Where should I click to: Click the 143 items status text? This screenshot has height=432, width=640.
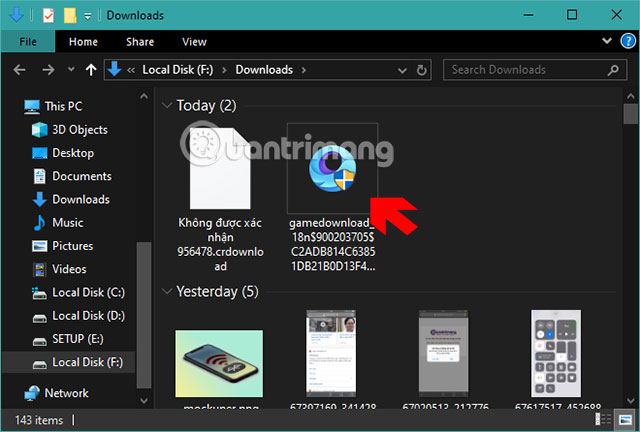coord(39,420)
